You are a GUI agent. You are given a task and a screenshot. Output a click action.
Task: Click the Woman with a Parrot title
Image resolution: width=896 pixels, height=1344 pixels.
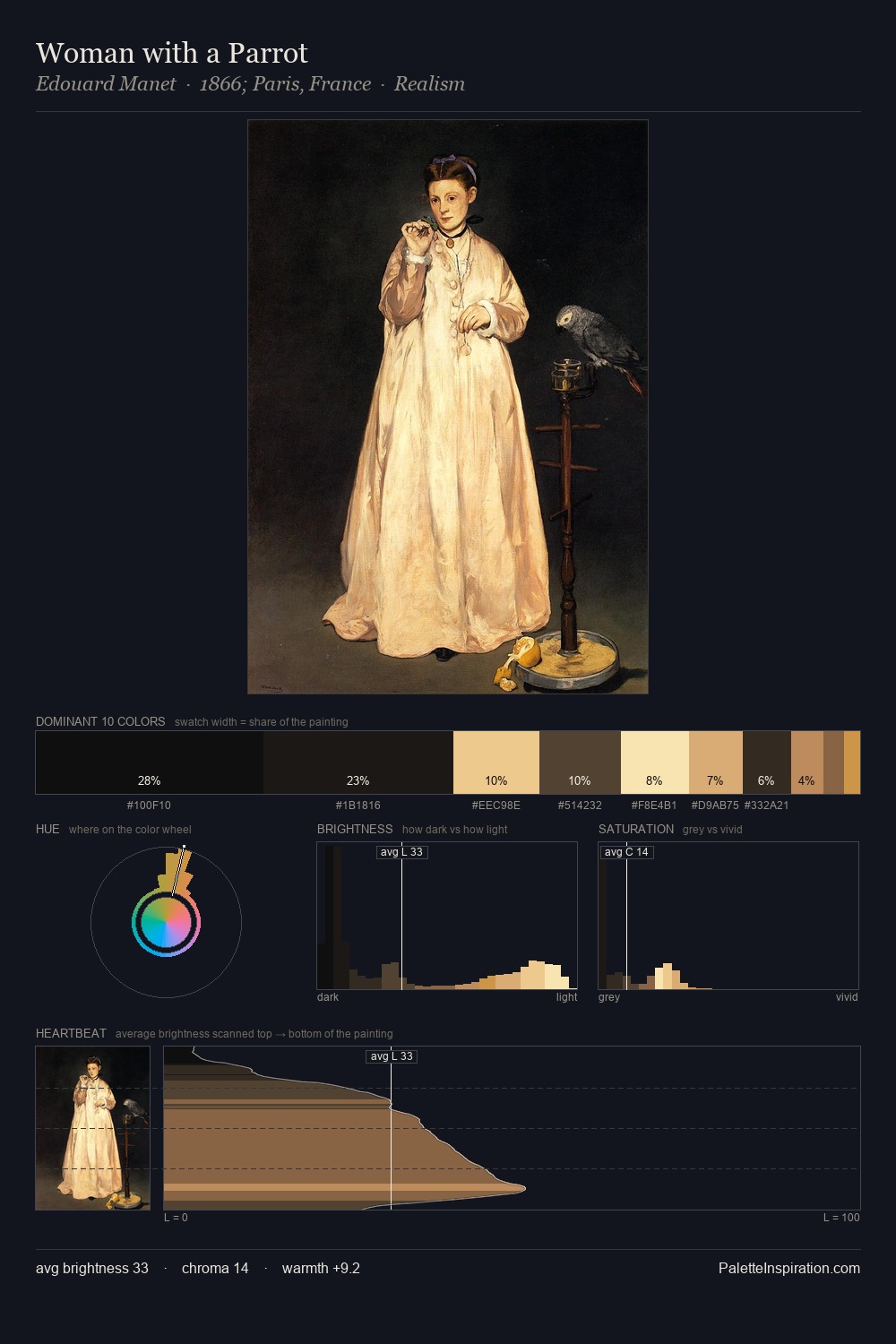click(x=171, y=53)
